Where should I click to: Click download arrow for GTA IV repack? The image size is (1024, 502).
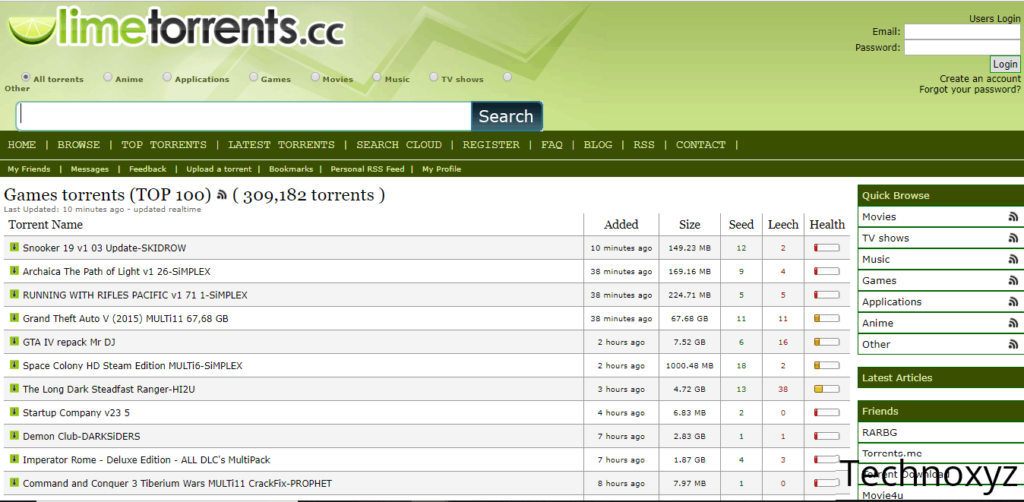point(14,341)
